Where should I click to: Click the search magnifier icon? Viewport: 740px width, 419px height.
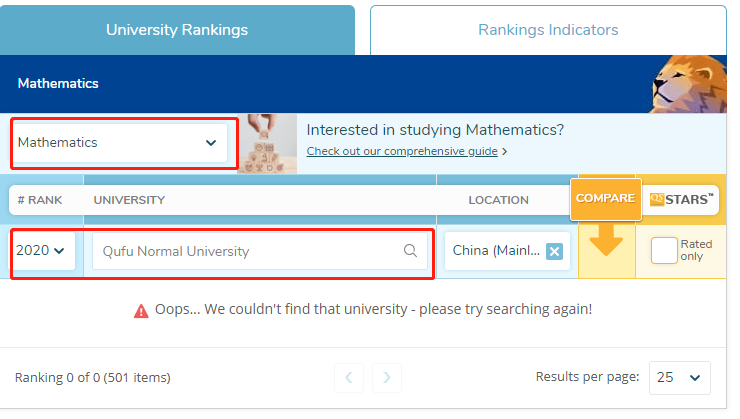point(410,251)
